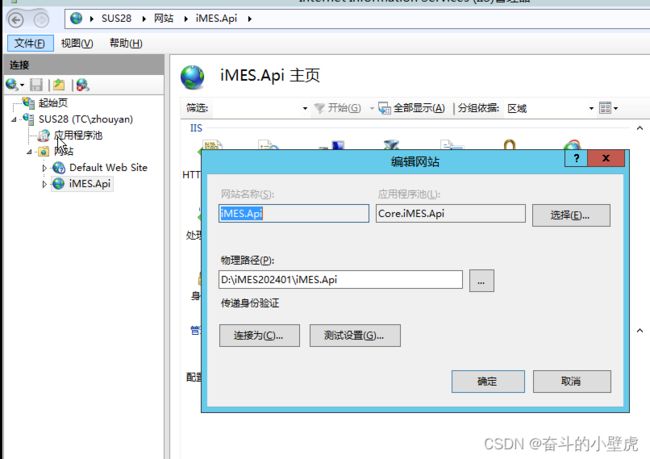
Task: Open the 筛选 filter dropdown
Action: pyautogui.click(x=305, y=108)
